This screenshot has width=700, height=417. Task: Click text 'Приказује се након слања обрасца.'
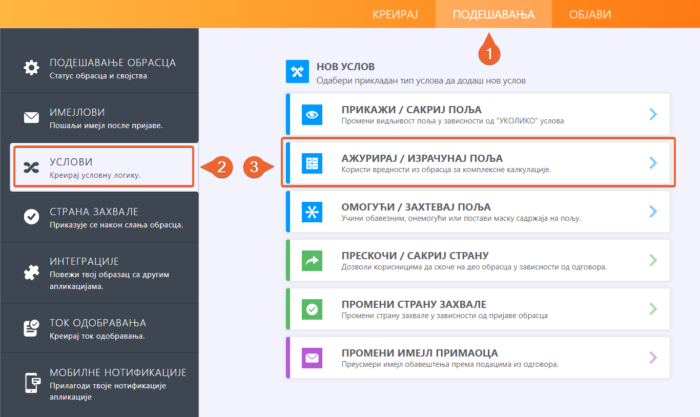[116, 225]
